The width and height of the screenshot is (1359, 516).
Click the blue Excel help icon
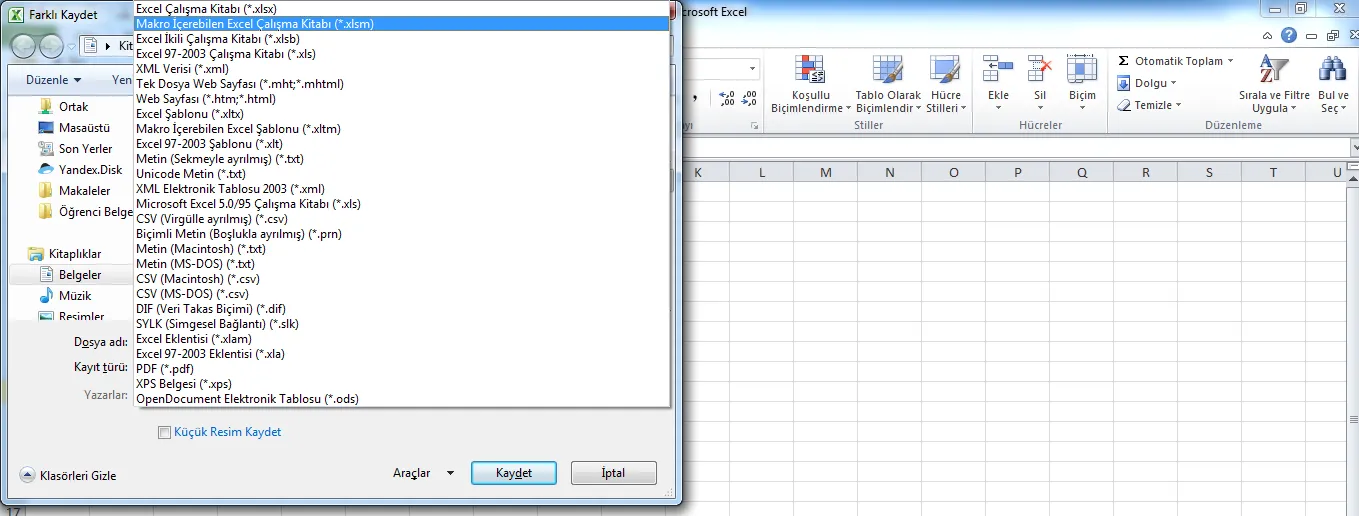[x=1289, y=35]
